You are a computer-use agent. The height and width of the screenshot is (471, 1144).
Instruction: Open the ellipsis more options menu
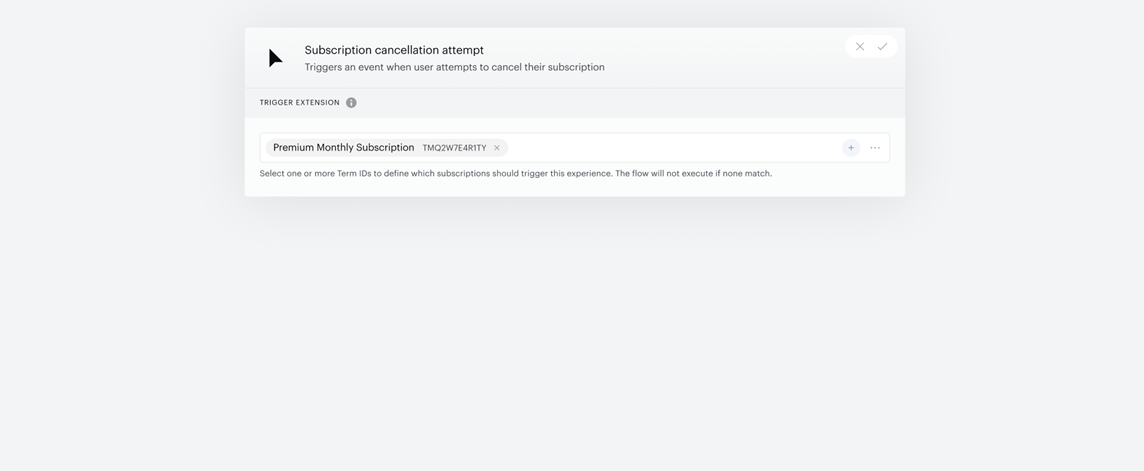875,148
